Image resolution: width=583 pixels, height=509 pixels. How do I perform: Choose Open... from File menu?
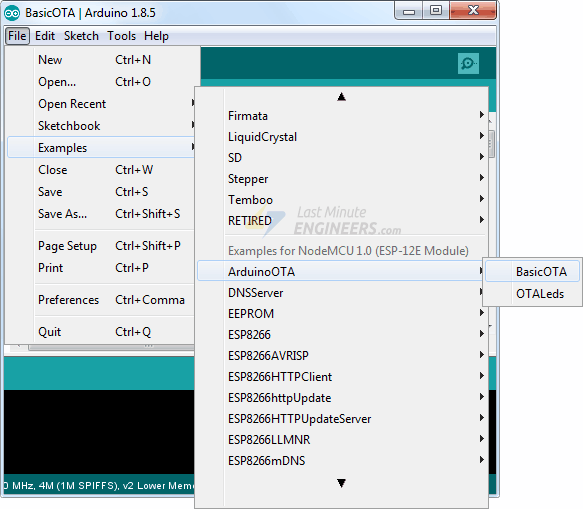point(101,82)
